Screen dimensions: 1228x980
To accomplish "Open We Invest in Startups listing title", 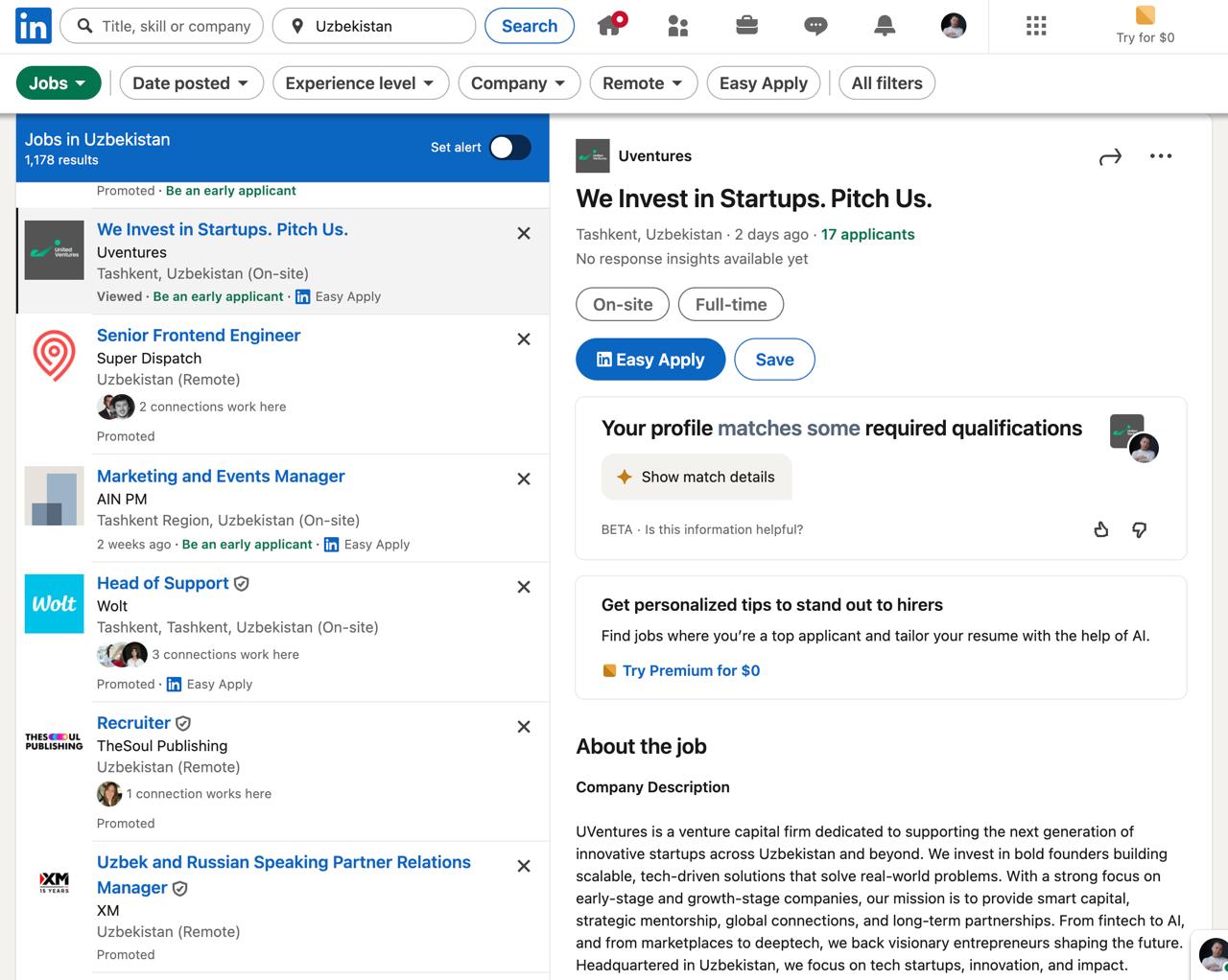I will pyautogui.click(x=223, y=229).
